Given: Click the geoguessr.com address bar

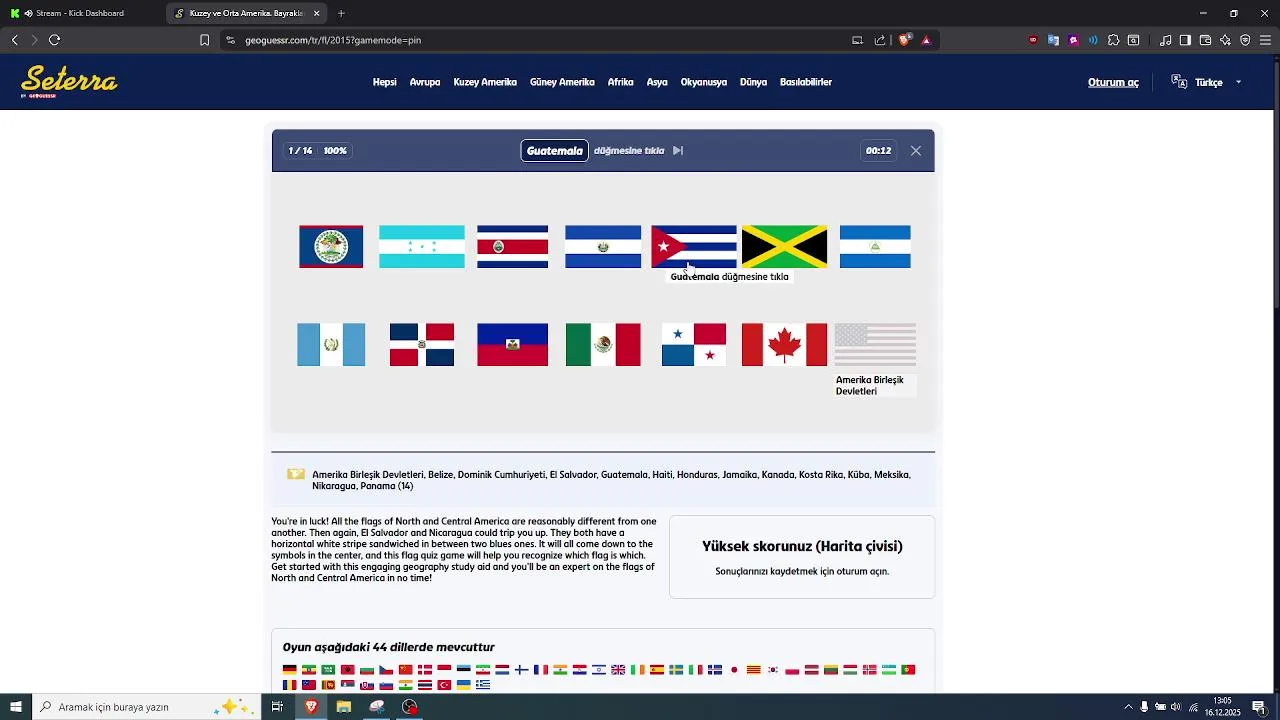Looking at the screenshot, I should [540, 40].
